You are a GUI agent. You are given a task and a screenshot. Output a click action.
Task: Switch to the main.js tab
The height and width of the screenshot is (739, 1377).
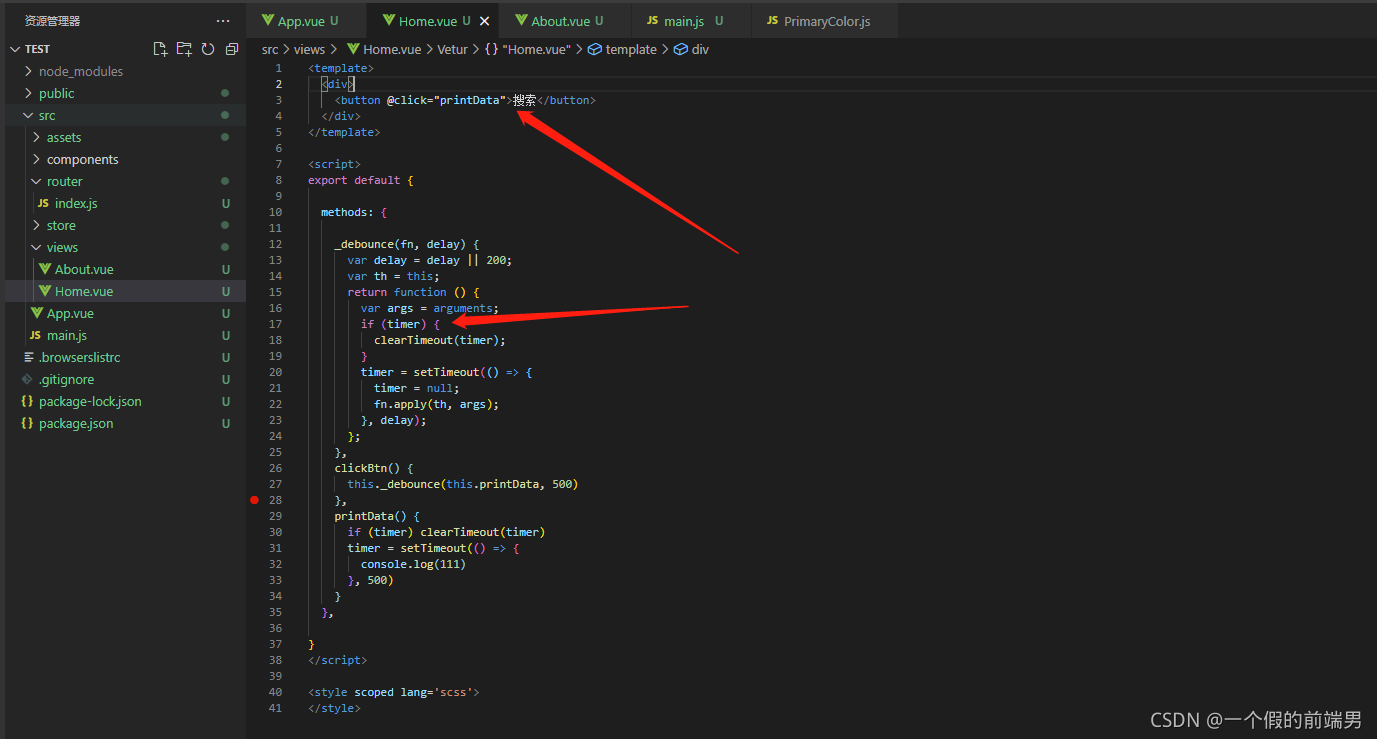click(692, 21)
